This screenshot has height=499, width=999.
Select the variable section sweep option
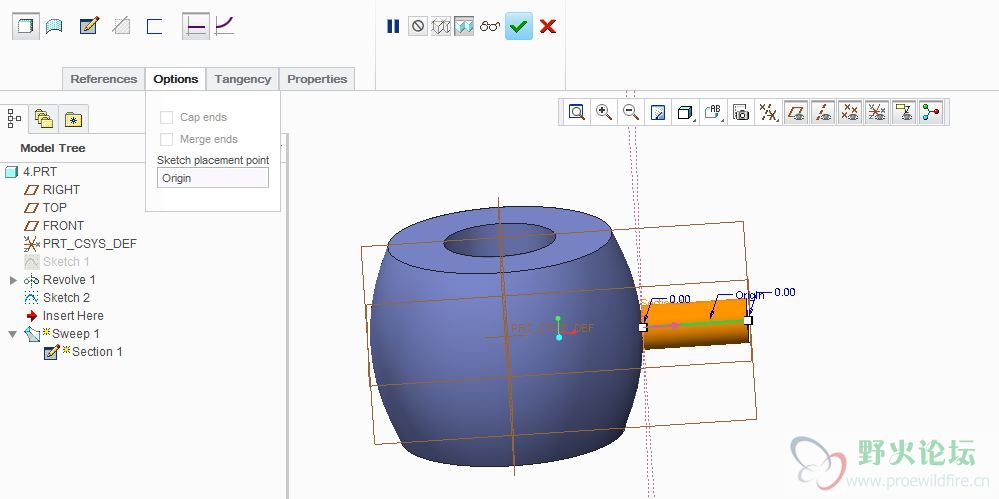point(225,26)
